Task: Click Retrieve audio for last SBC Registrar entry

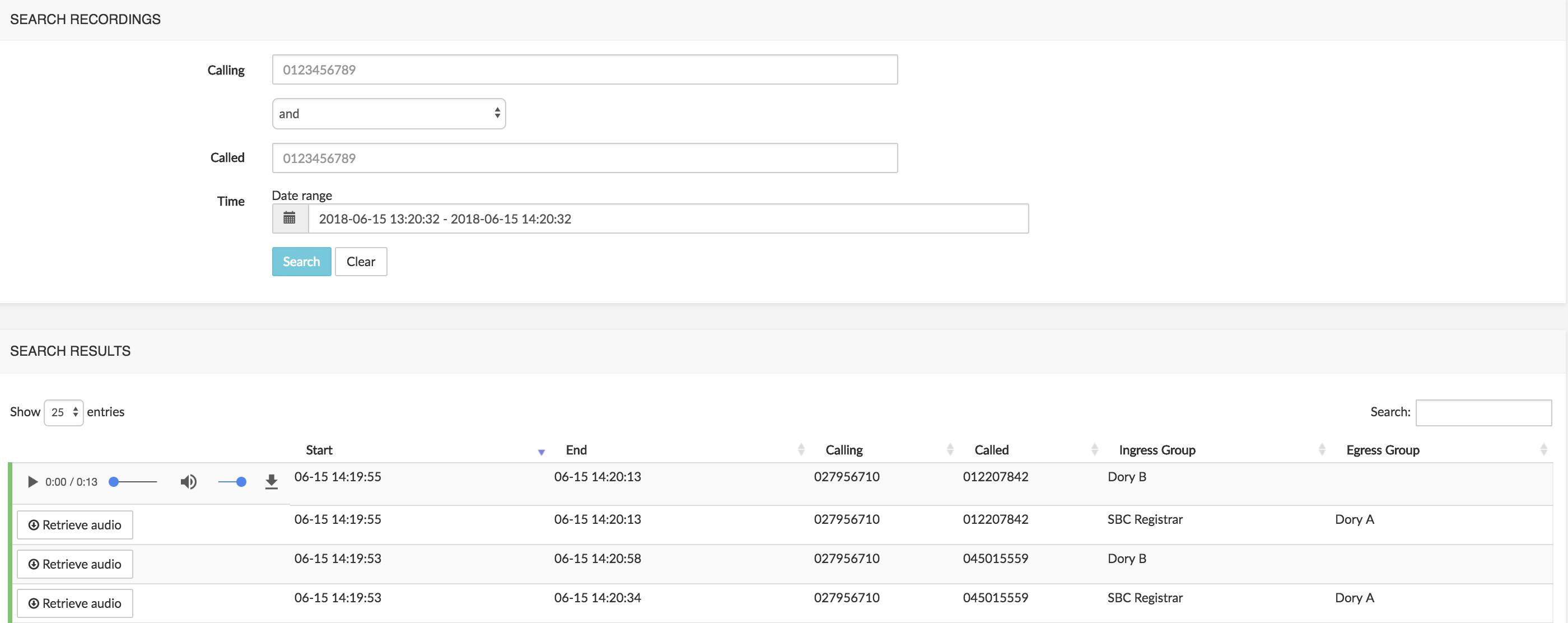Action: tap(75, 602)
